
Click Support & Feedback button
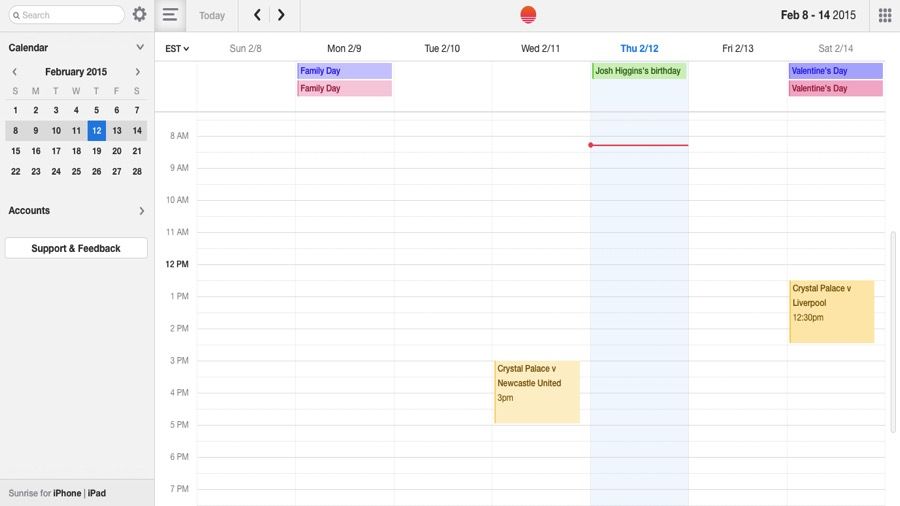tap(76, 248)
